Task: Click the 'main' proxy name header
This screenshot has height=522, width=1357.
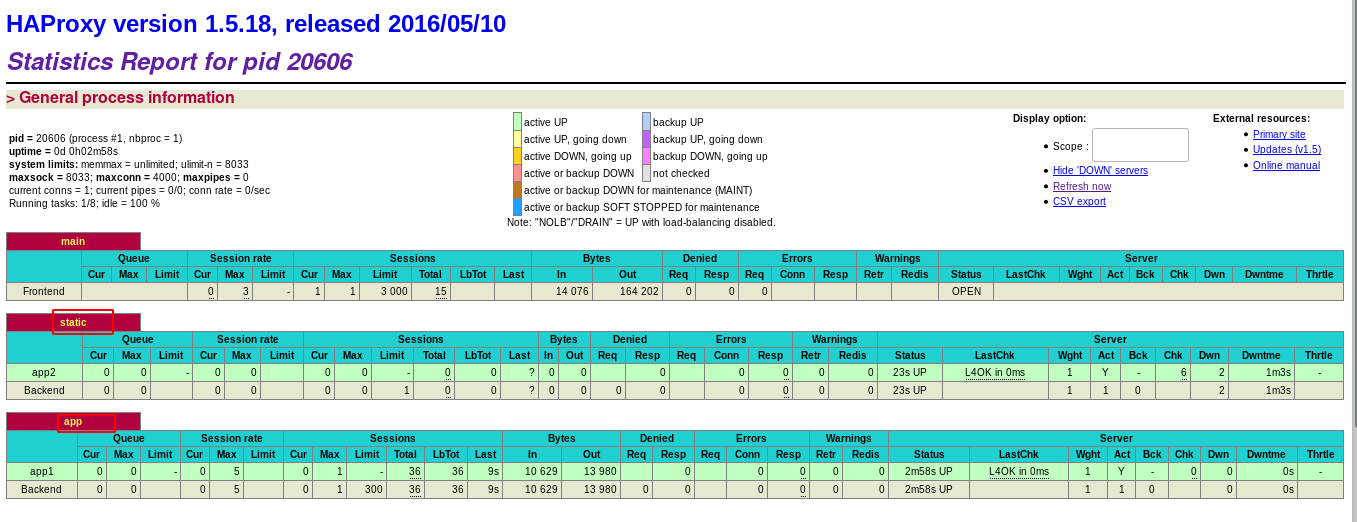Action: click(73, 241)
